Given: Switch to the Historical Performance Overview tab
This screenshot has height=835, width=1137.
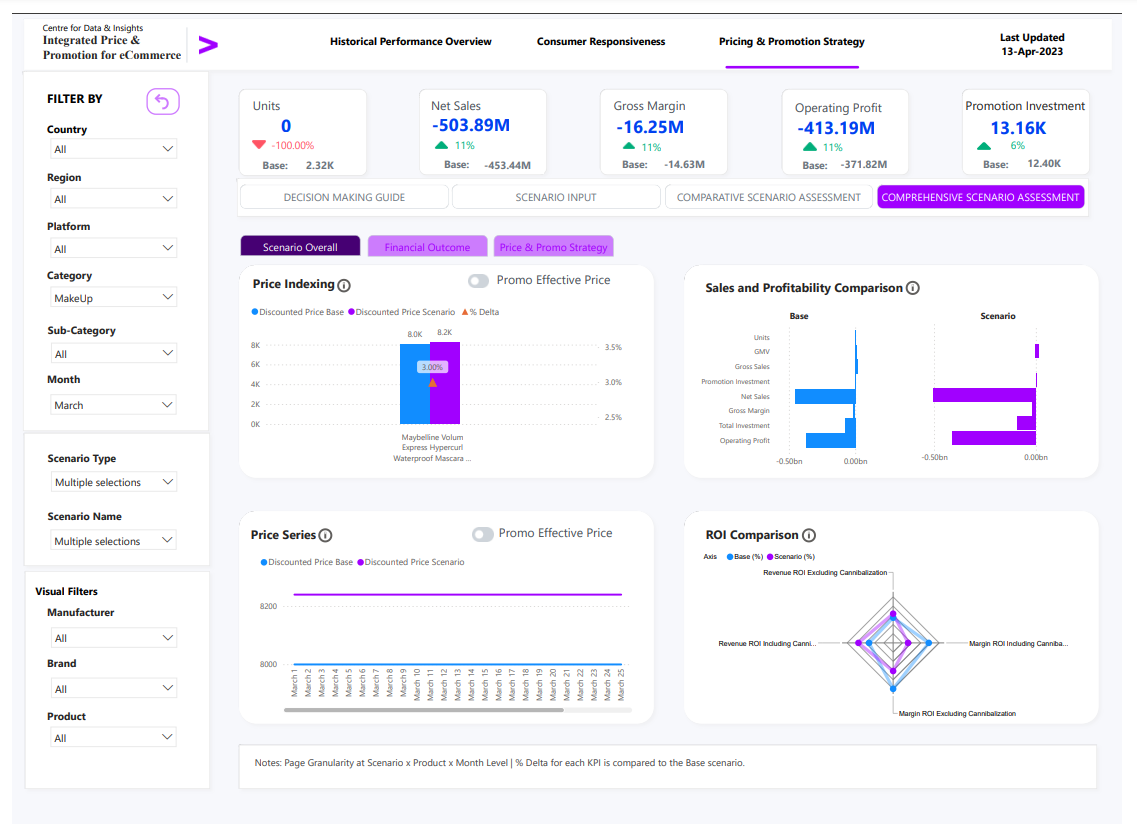Looking at the screenshot, I should (411, 41).
